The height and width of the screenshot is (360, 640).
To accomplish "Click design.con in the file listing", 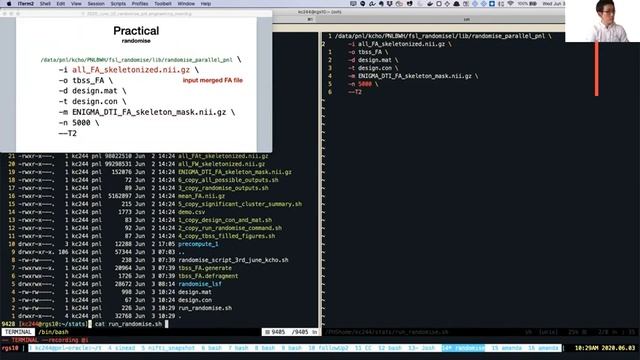I will [195, 300].
